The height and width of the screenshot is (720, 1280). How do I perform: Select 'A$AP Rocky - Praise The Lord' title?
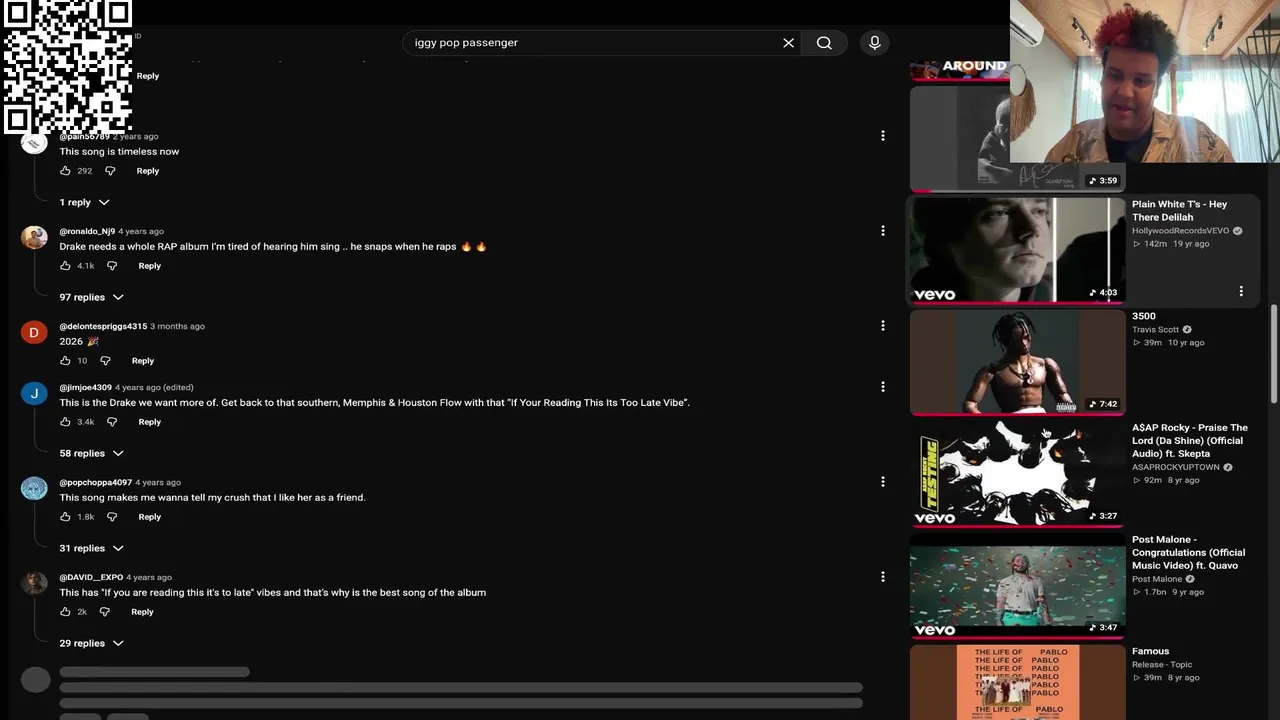coord(1190,441)
